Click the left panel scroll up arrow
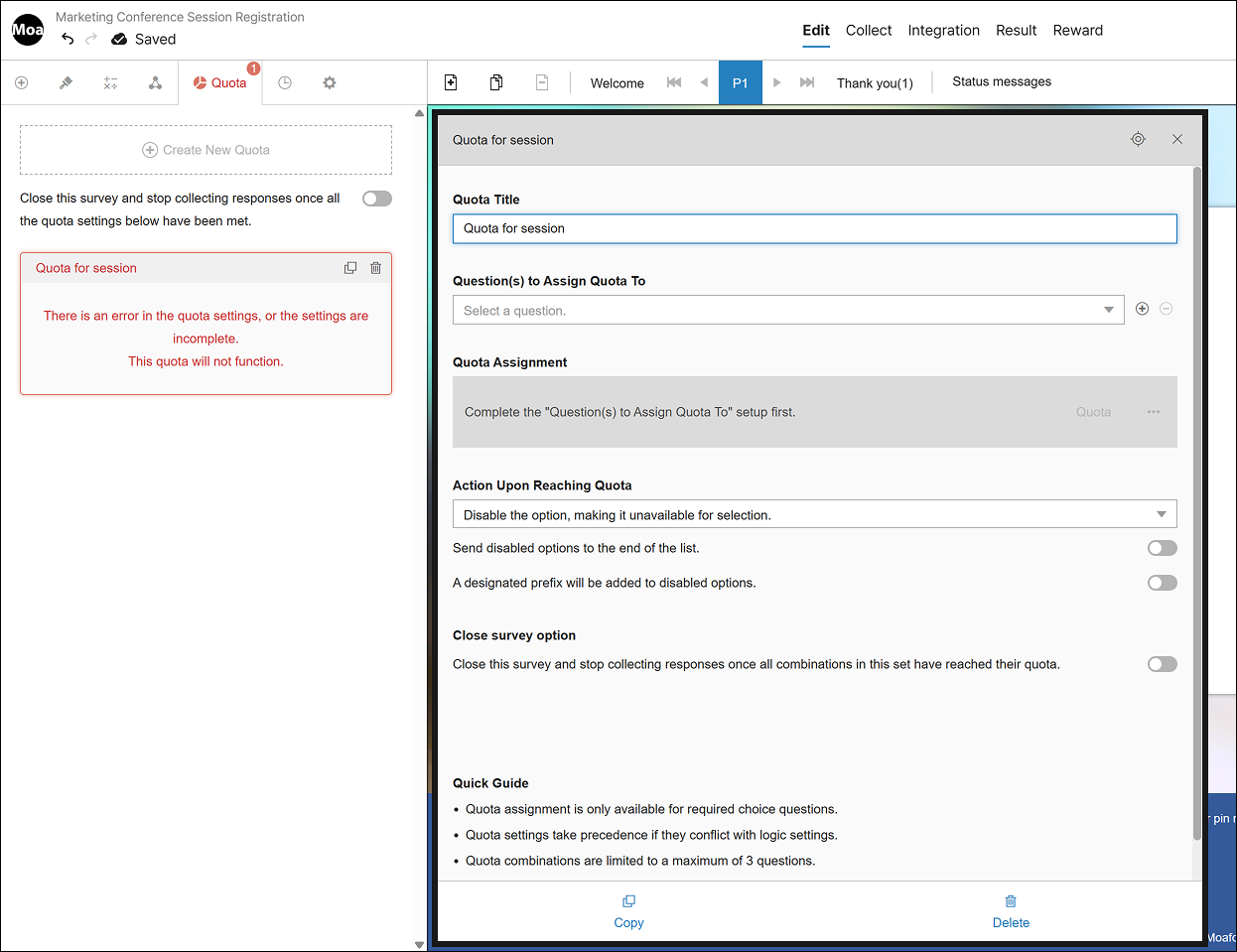 pos(419,113)
